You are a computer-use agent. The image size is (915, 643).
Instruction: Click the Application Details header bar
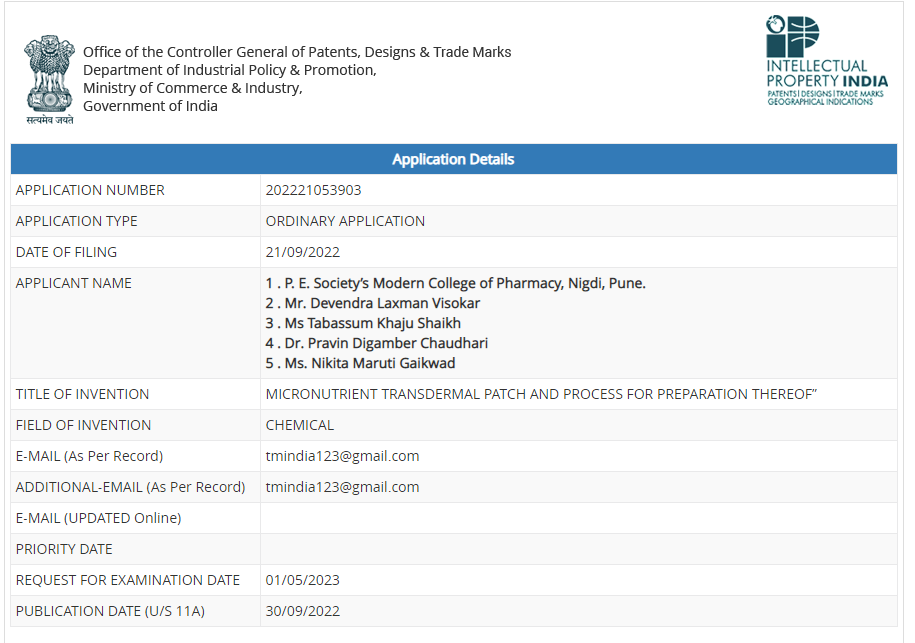453,159
